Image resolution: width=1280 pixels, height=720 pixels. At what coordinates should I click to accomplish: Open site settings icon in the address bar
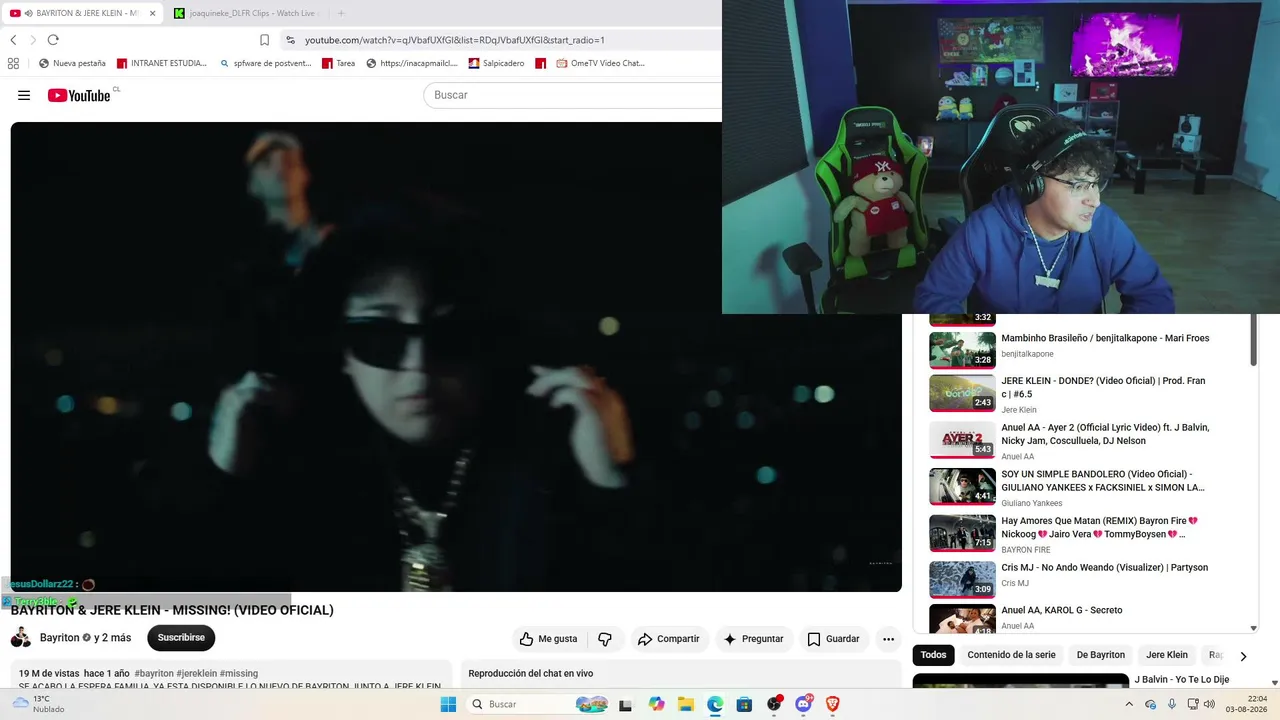point(290,40)
